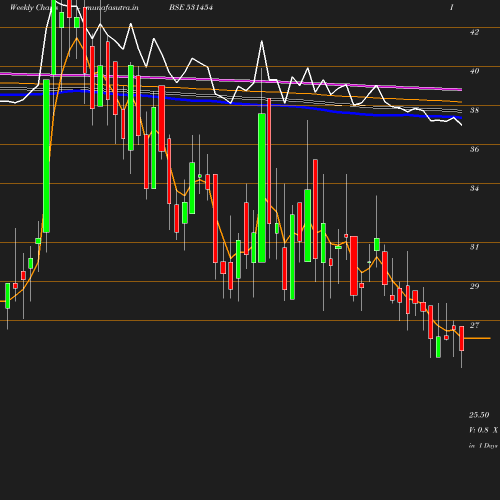Click the price axis label 31
The width and height of the screenshot is (500, 500).
(x=474, y=247)
